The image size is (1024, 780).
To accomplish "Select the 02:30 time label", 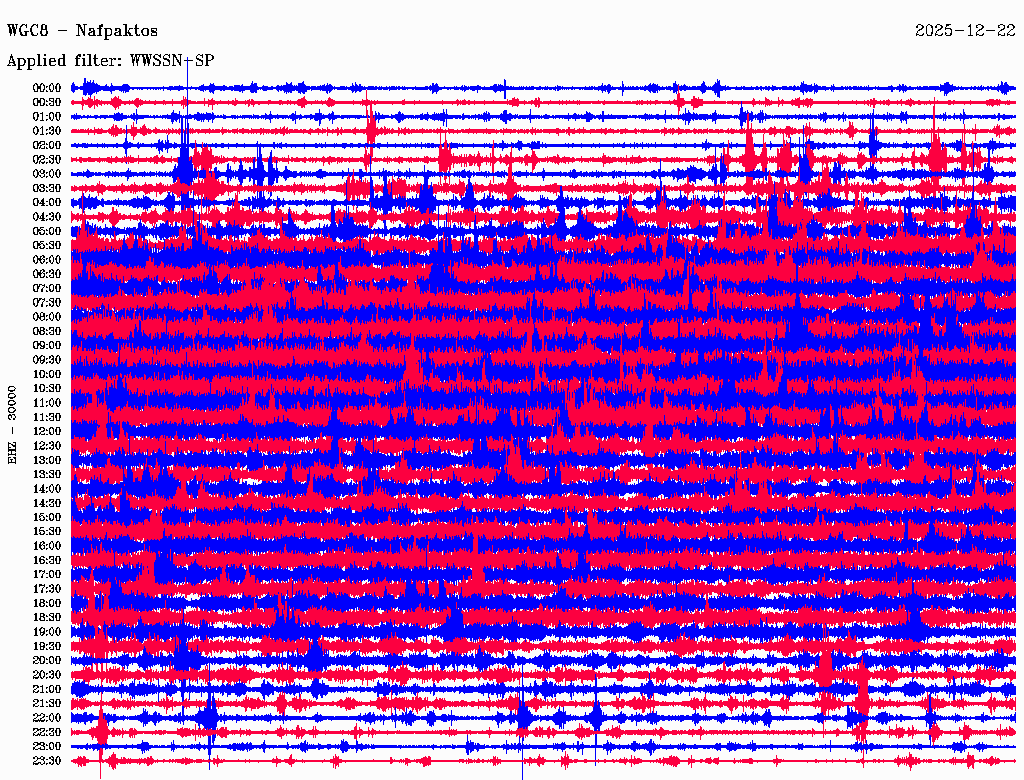I will pyautogui.click(x=47, y=159).
